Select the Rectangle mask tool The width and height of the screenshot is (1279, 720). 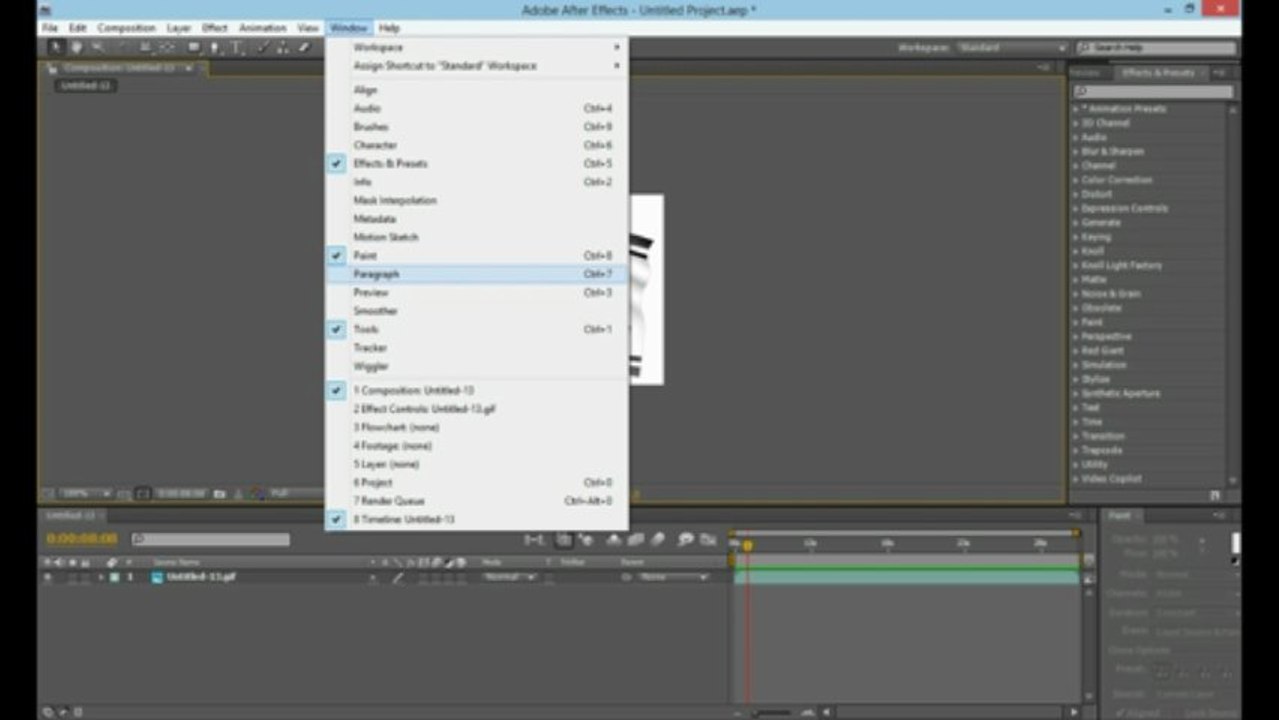click(193, 47)
